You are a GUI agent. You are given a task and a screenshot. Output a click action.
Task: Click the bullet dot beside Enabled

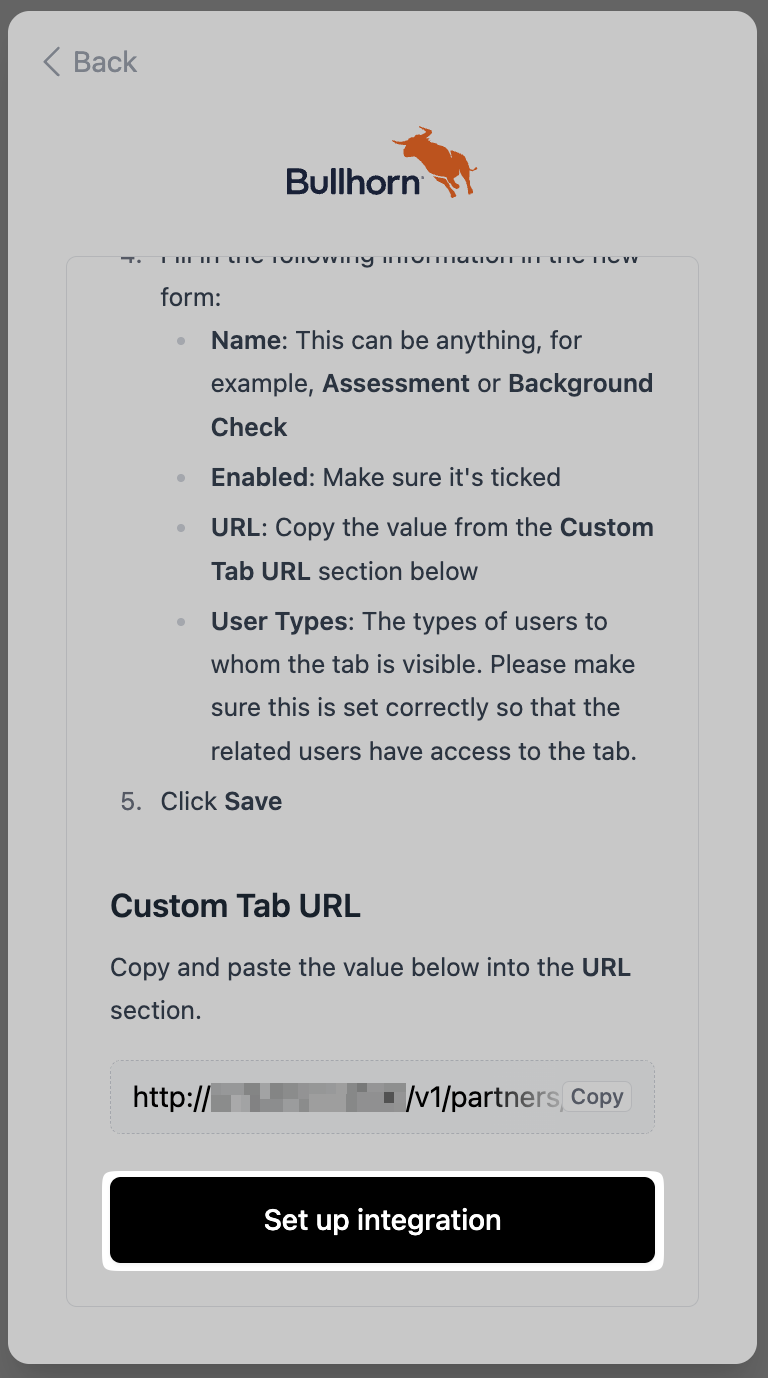point(181,478)
